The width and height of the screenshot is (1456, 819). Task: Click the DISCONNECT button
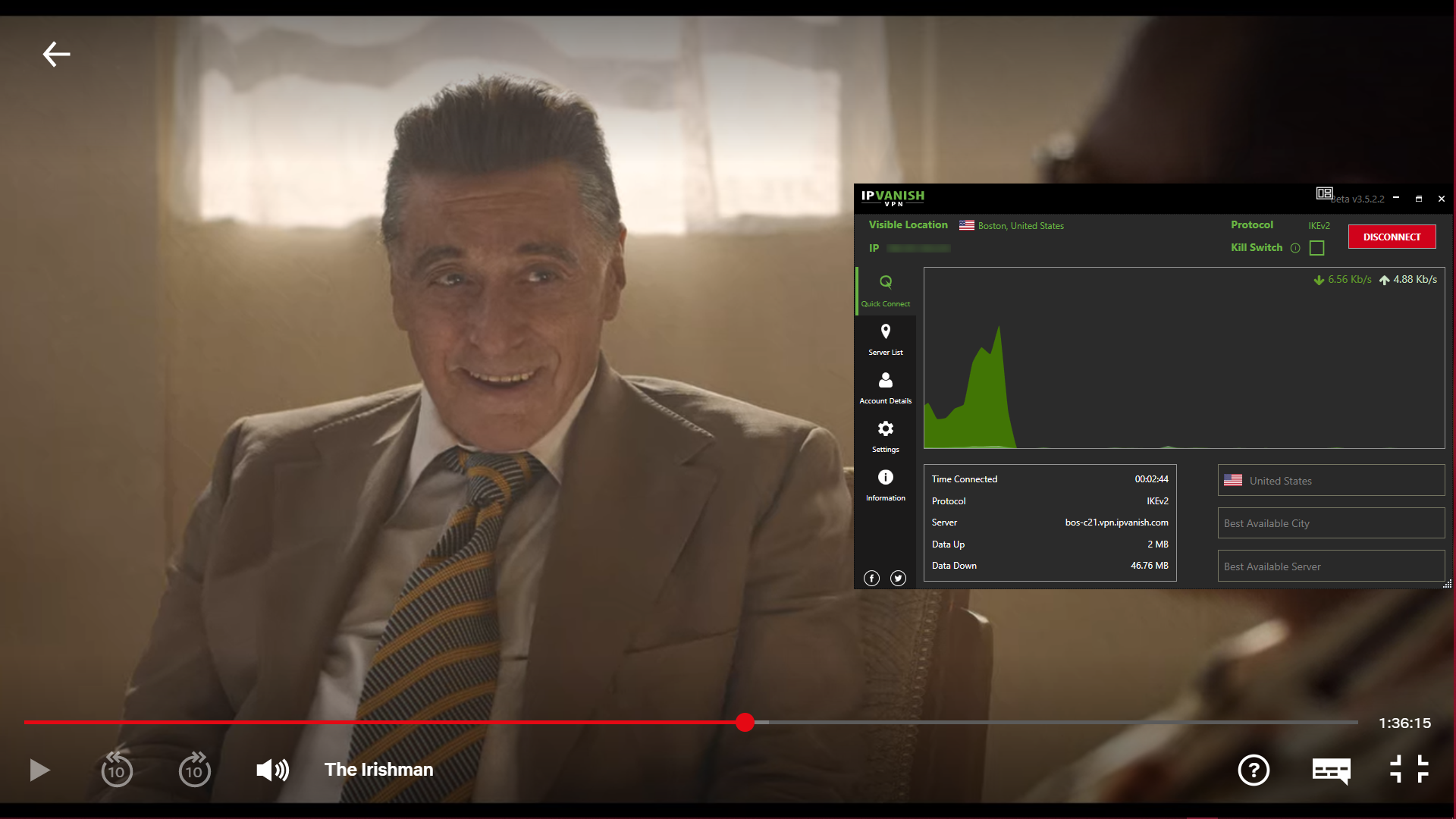tap(1392, 237)
